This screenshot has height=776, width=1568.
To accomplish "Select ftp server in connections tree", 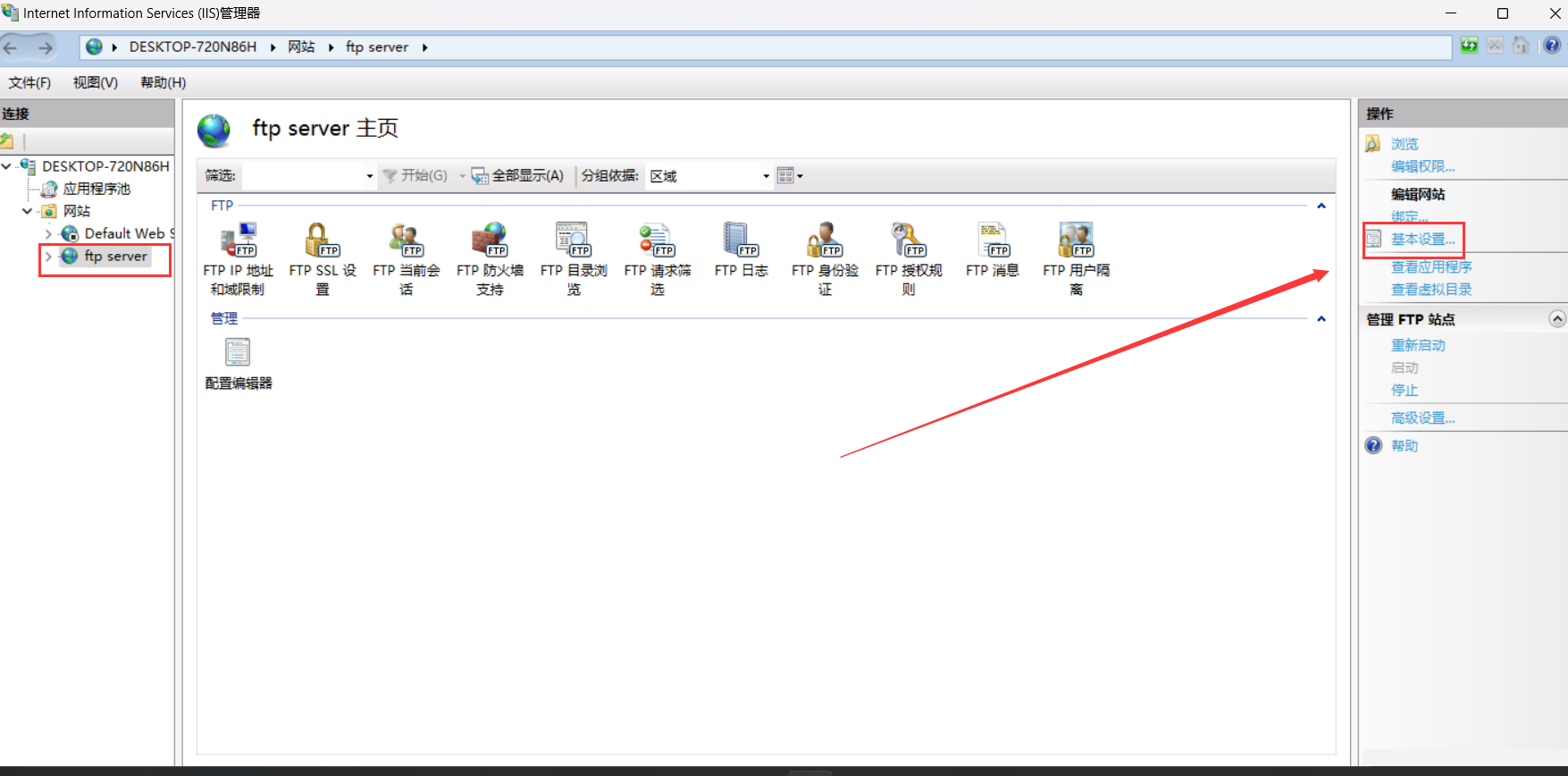I will (x=115, y=257).
